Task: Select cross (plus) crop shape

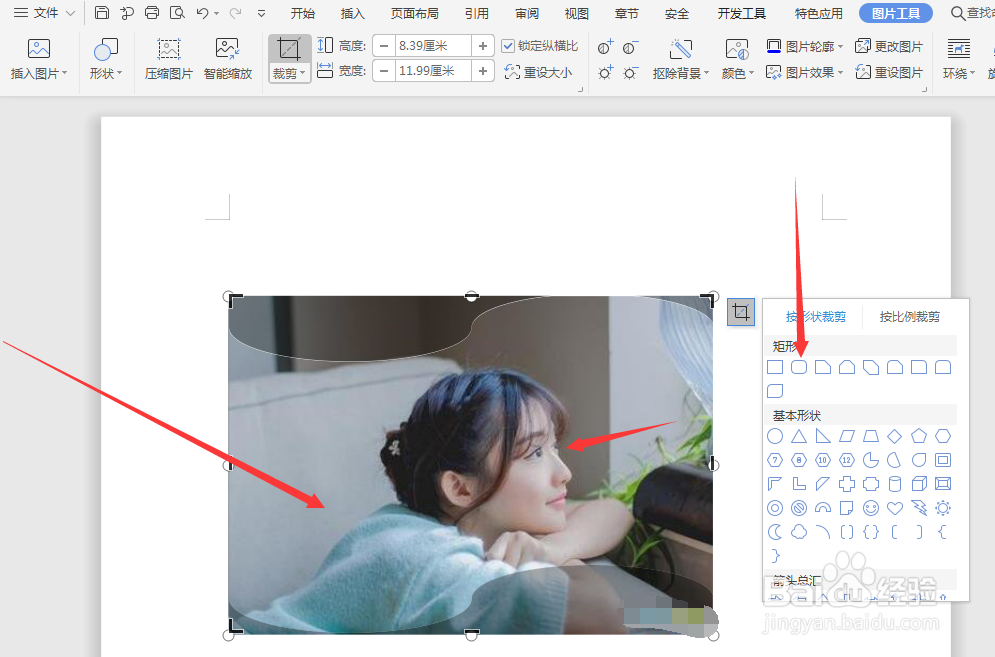Action: tap(847, 484)
